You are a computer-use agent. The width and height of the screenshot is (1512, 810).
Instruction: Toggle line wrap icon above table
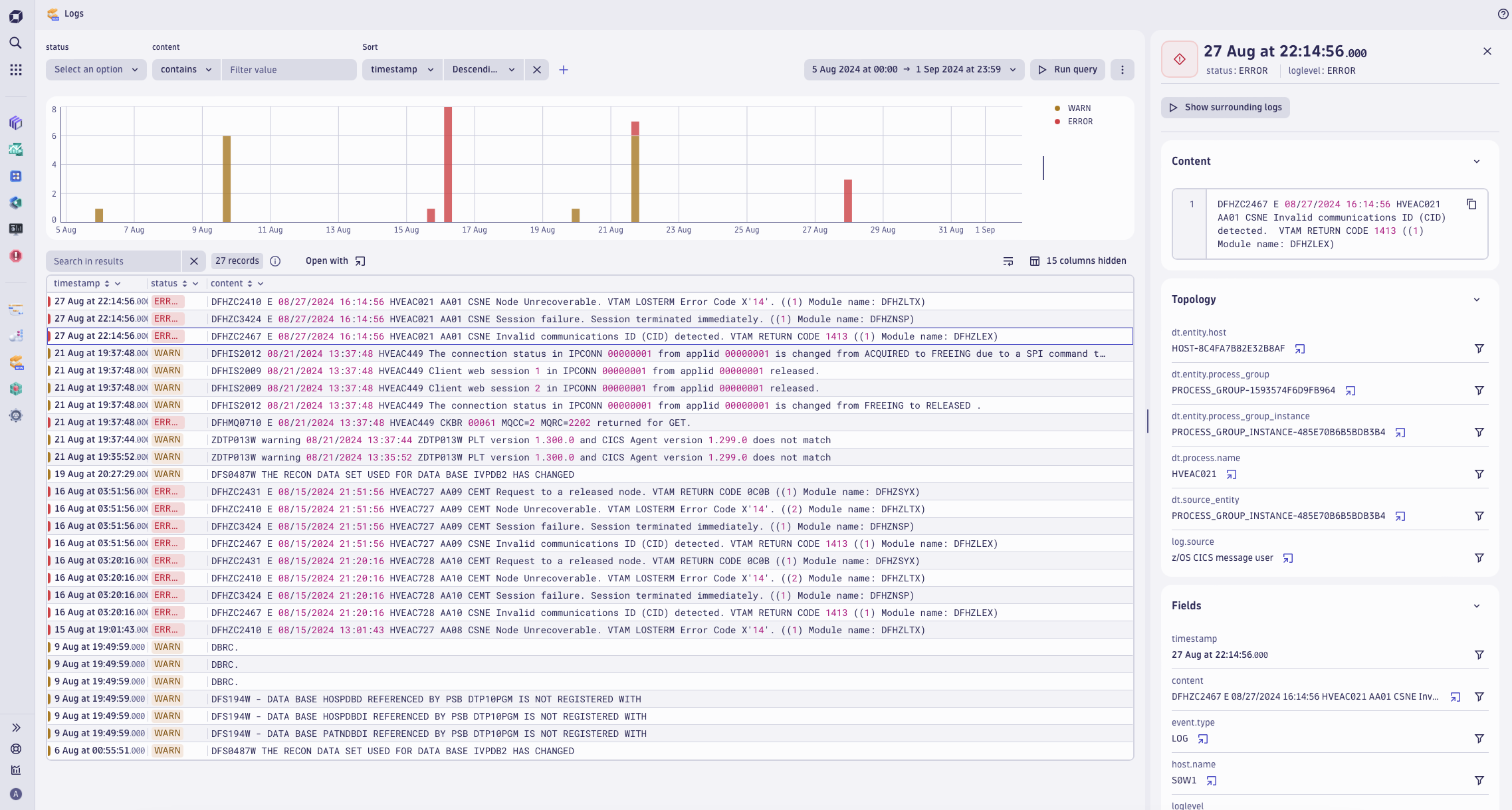[x=1008, y=261]
